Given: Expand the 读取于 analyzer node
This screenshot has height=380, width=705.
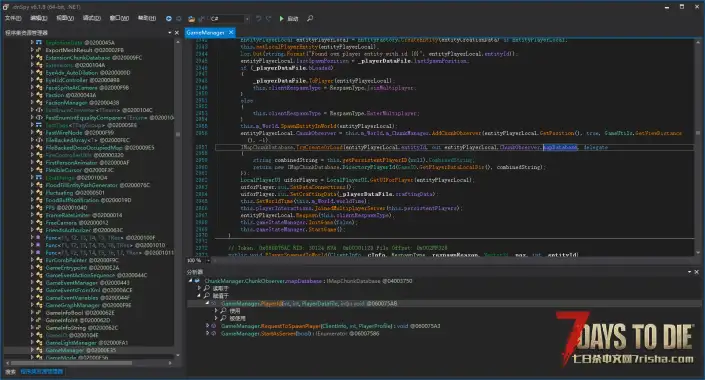Looking at the screenshot, I should pos(200,288).
